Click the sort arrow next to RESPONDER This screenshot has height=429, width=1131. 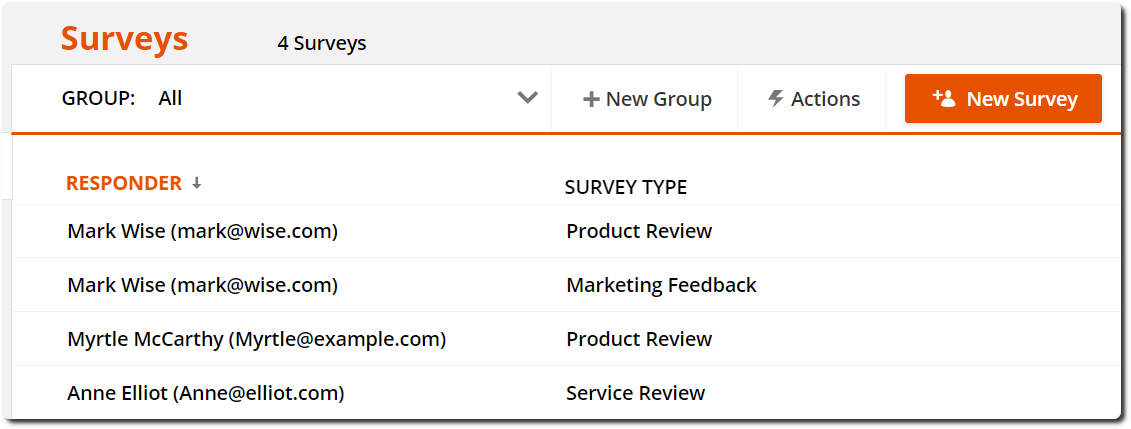pyautogui.click(x=196, y=184)
